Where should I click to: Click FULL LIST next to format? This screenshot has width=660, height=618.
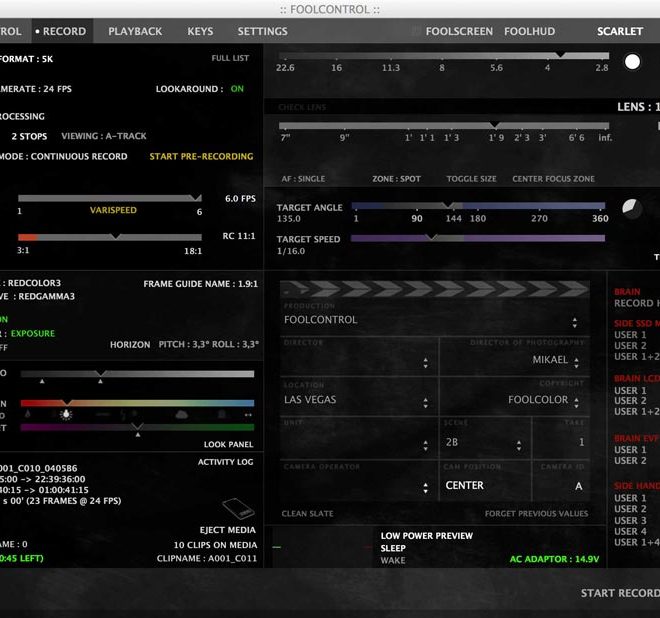230,58
